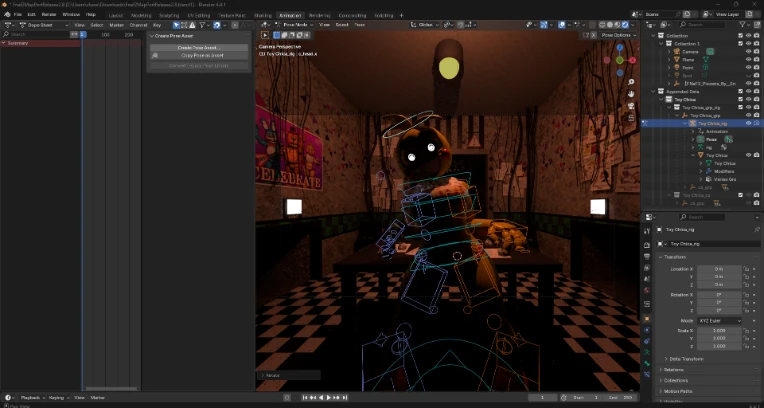The height and width of the screenshot is (408, 764).
Task: Hide the Plane object in the Outliner
Action: pyautogui.click(x=748, y=59)
